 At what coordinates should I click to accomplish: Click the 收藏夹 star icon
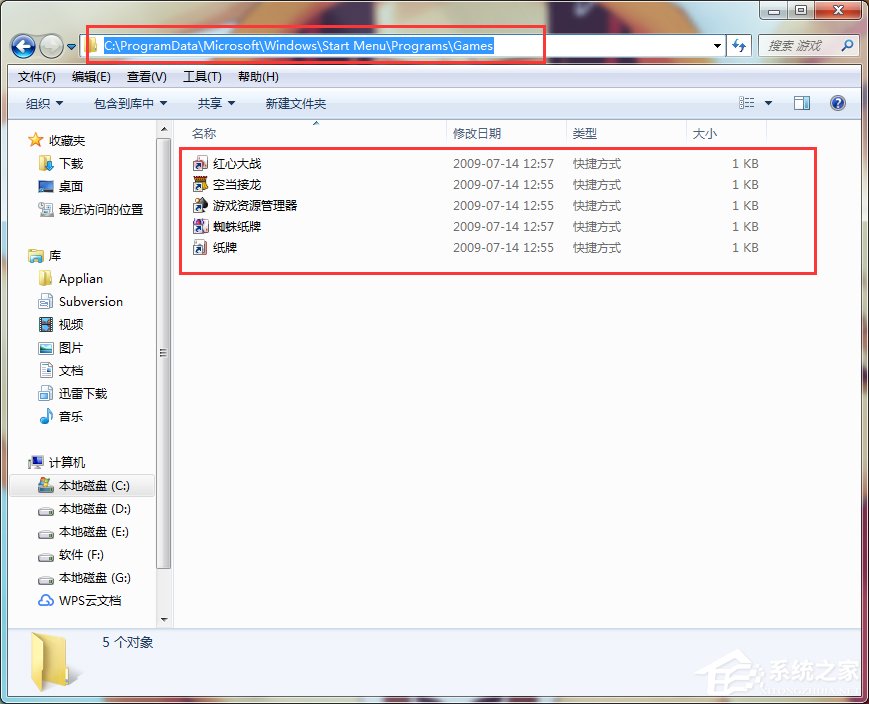coord(35,140)
